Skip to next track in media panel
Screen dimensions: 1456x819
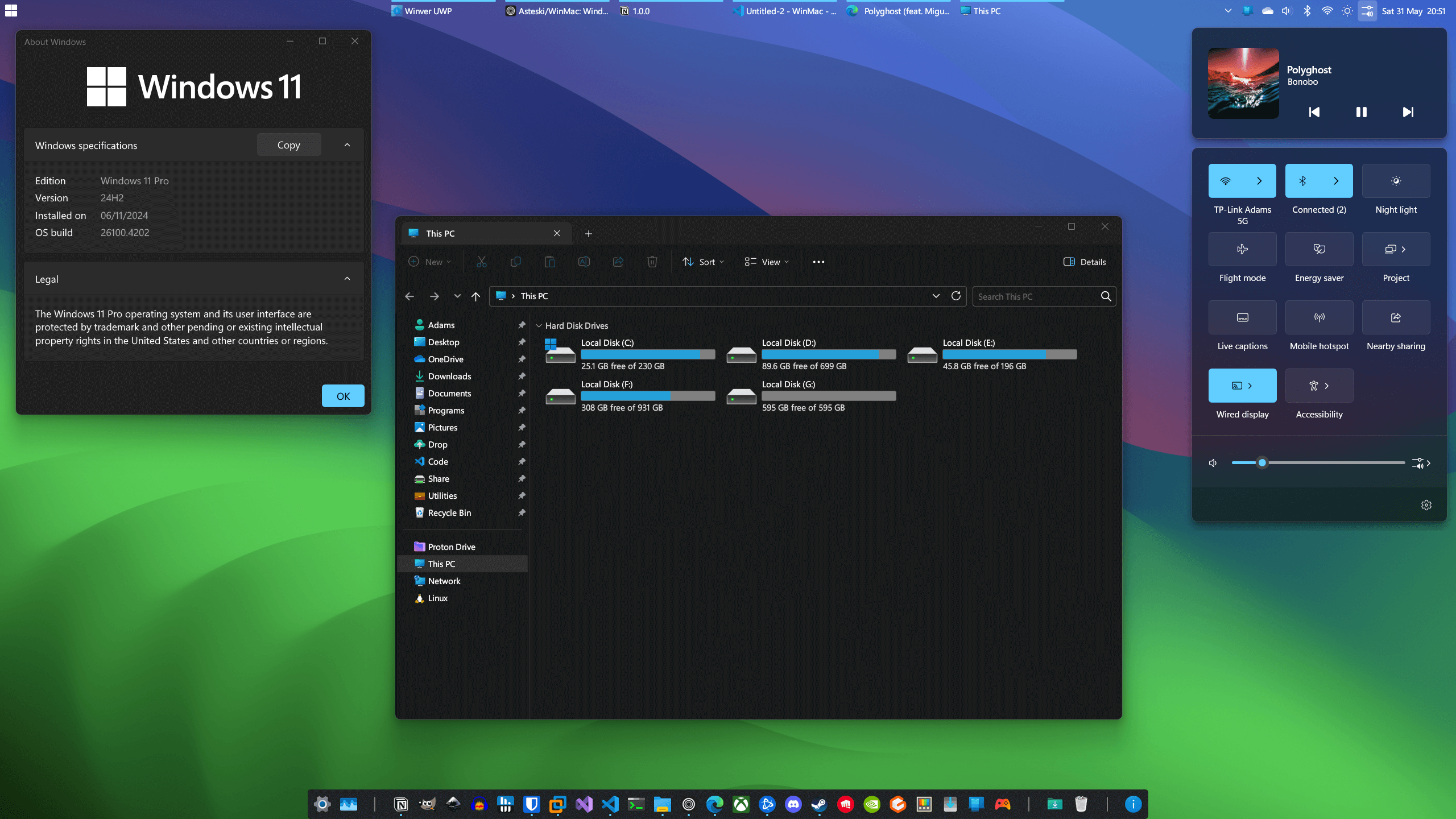tap(1408, 112)
